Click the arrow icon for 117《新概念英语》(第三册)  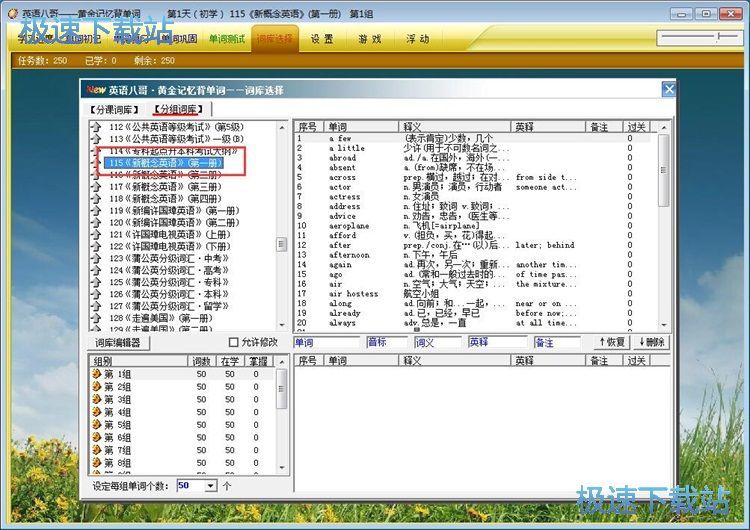96,186
